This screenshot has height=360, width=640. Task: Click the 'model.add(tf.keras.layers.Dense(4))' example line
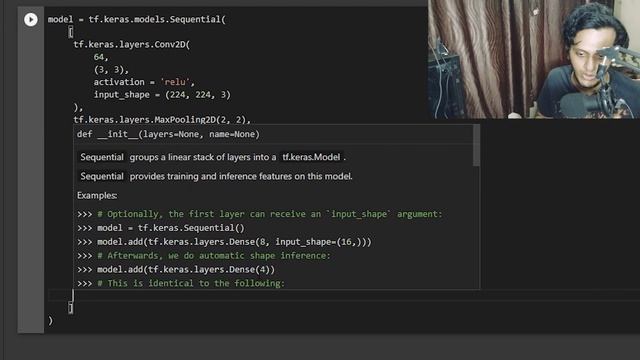(176, 269)
